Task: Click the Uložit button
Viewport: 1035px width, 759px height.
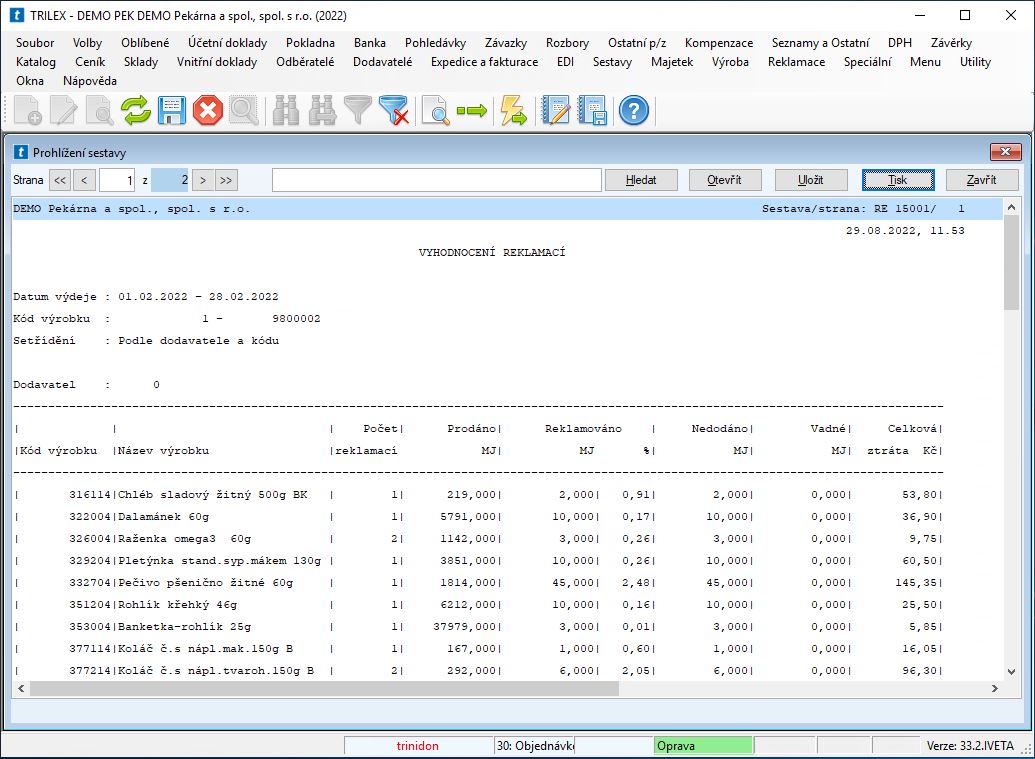Action: pyautogui.click(x=811, y=180)
